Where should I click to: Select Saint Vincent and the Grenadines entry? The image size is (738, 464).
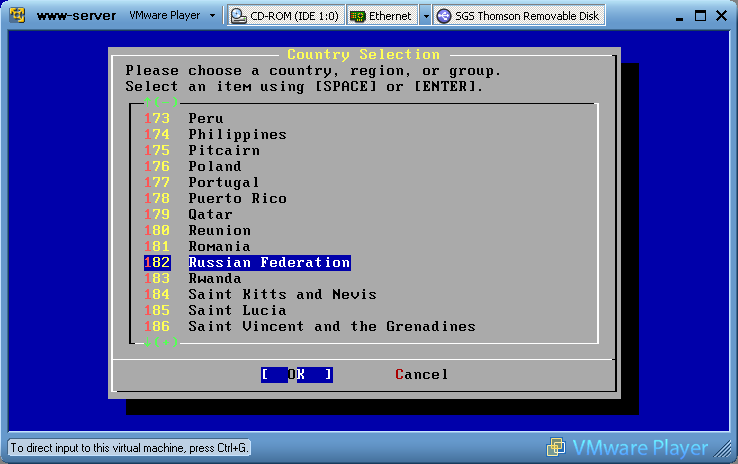tap(332, 326)
